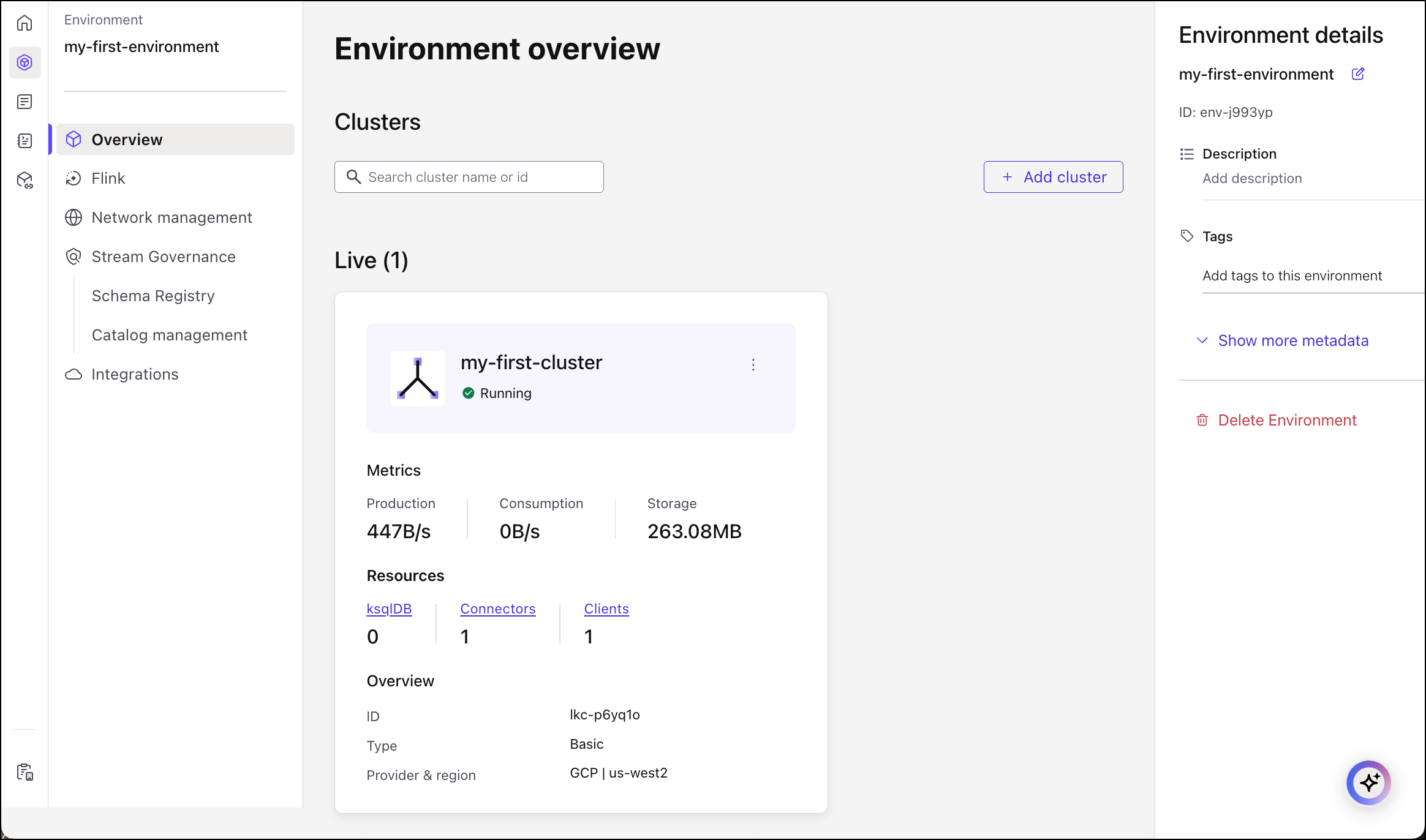Screen dimensions: 1426x840
Task: Open my-first-cluster three-dot options menu
Action: (x=753, y=365)
